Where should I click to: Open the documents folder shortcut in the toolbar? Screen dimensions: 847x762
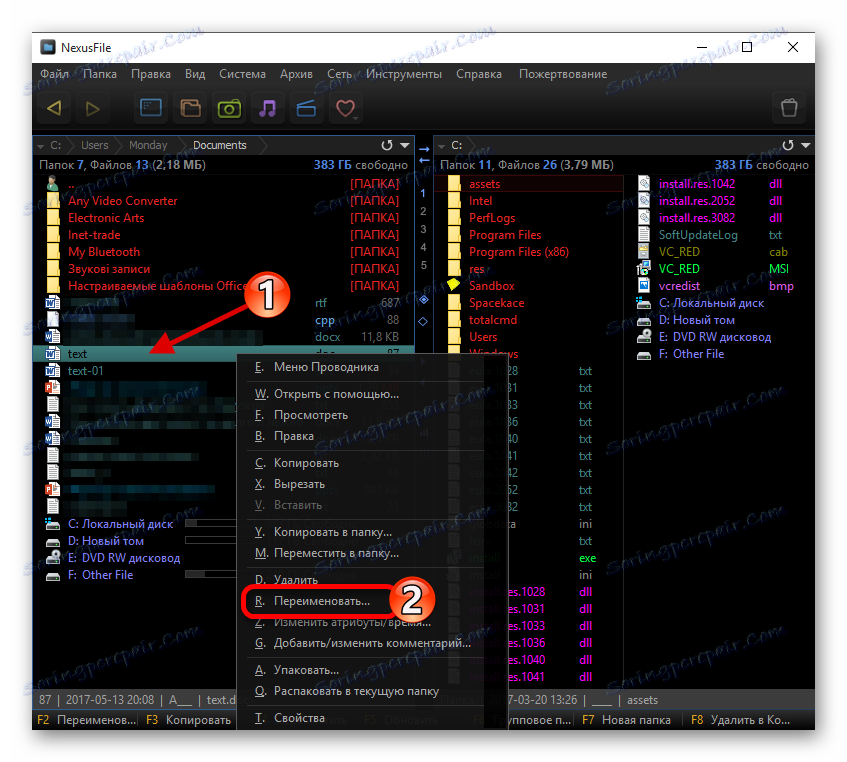(x=190, y=109)
